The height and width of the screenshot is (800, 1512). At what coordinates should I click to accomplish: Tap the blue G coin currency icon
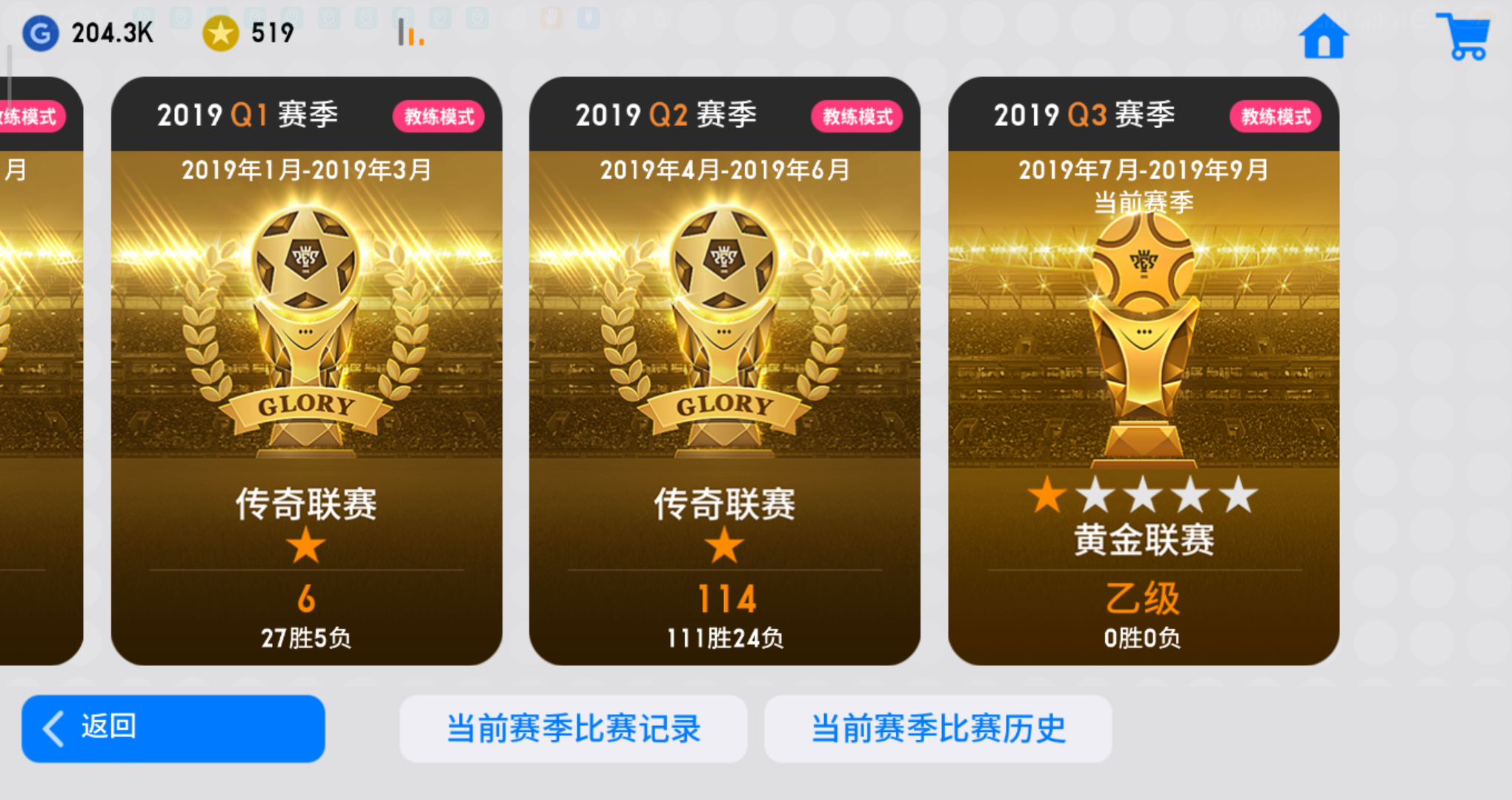[x=40, y=33]
